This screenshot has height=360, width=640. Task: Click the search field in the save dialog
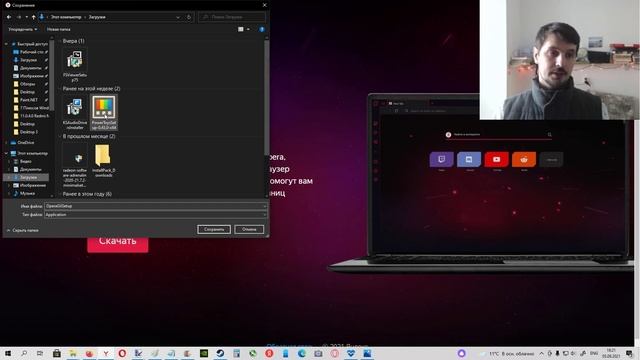click(x=232, y=17)
